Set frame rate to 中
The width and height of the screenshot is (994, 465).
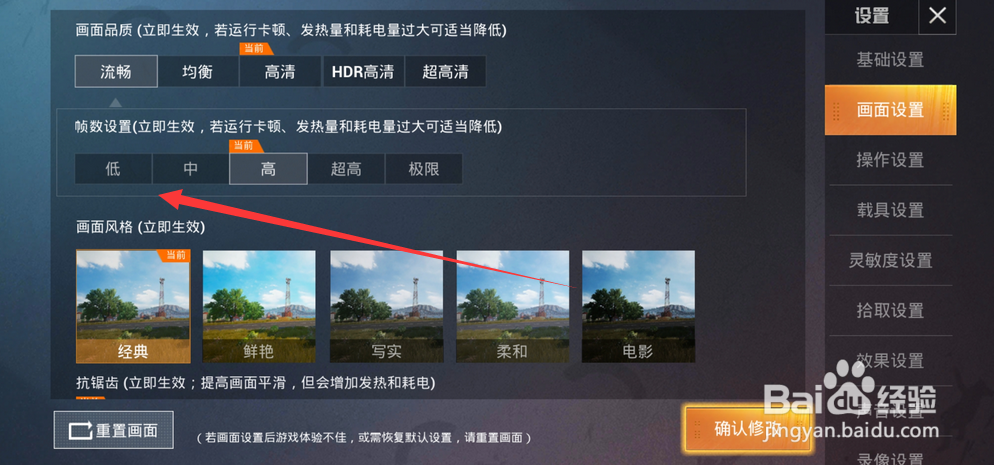click(x=191, y=169)
